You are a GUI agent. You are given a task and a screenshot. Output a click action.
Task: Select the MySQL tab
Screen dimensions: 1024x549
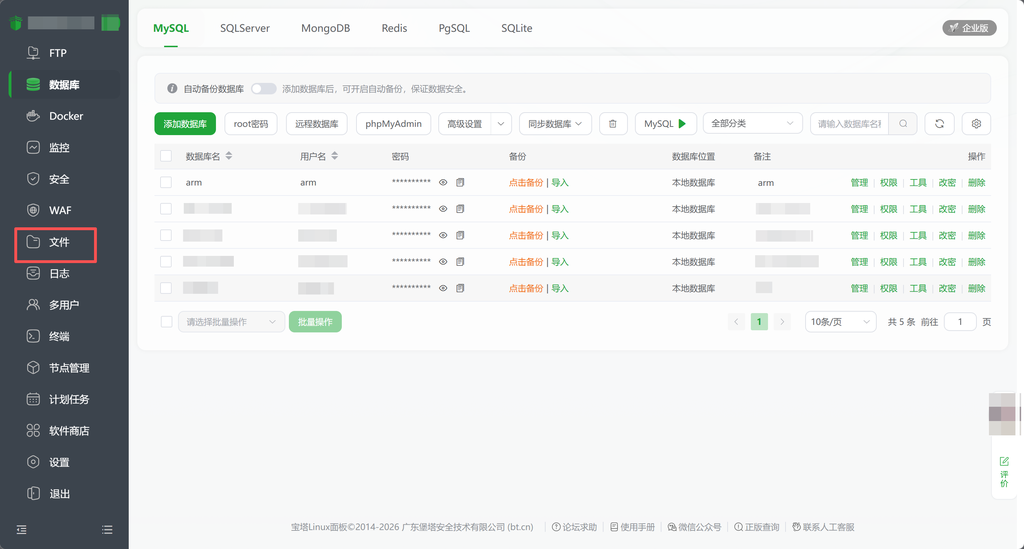pos(170,28)
